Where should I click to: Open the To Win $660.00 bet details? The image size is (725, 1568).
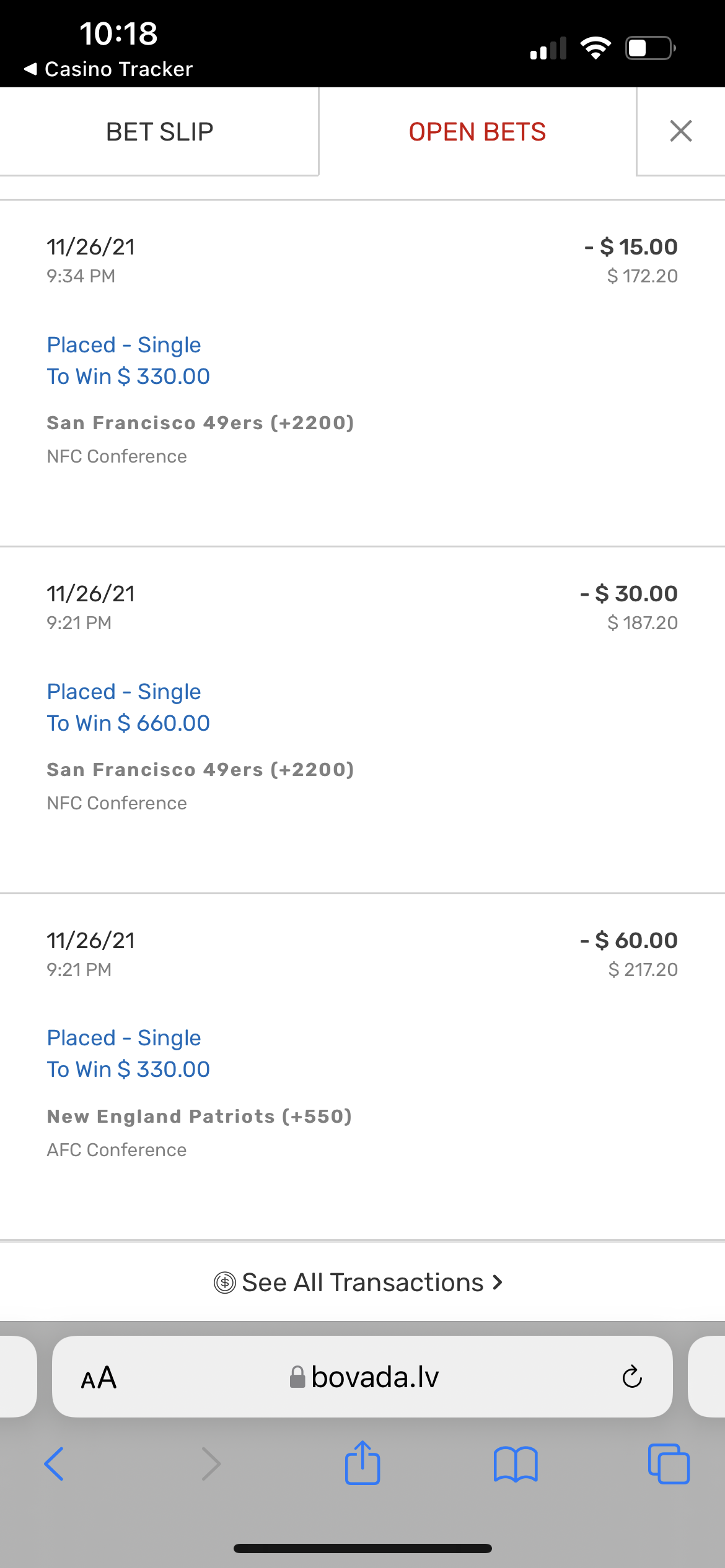tap(128, 723)
